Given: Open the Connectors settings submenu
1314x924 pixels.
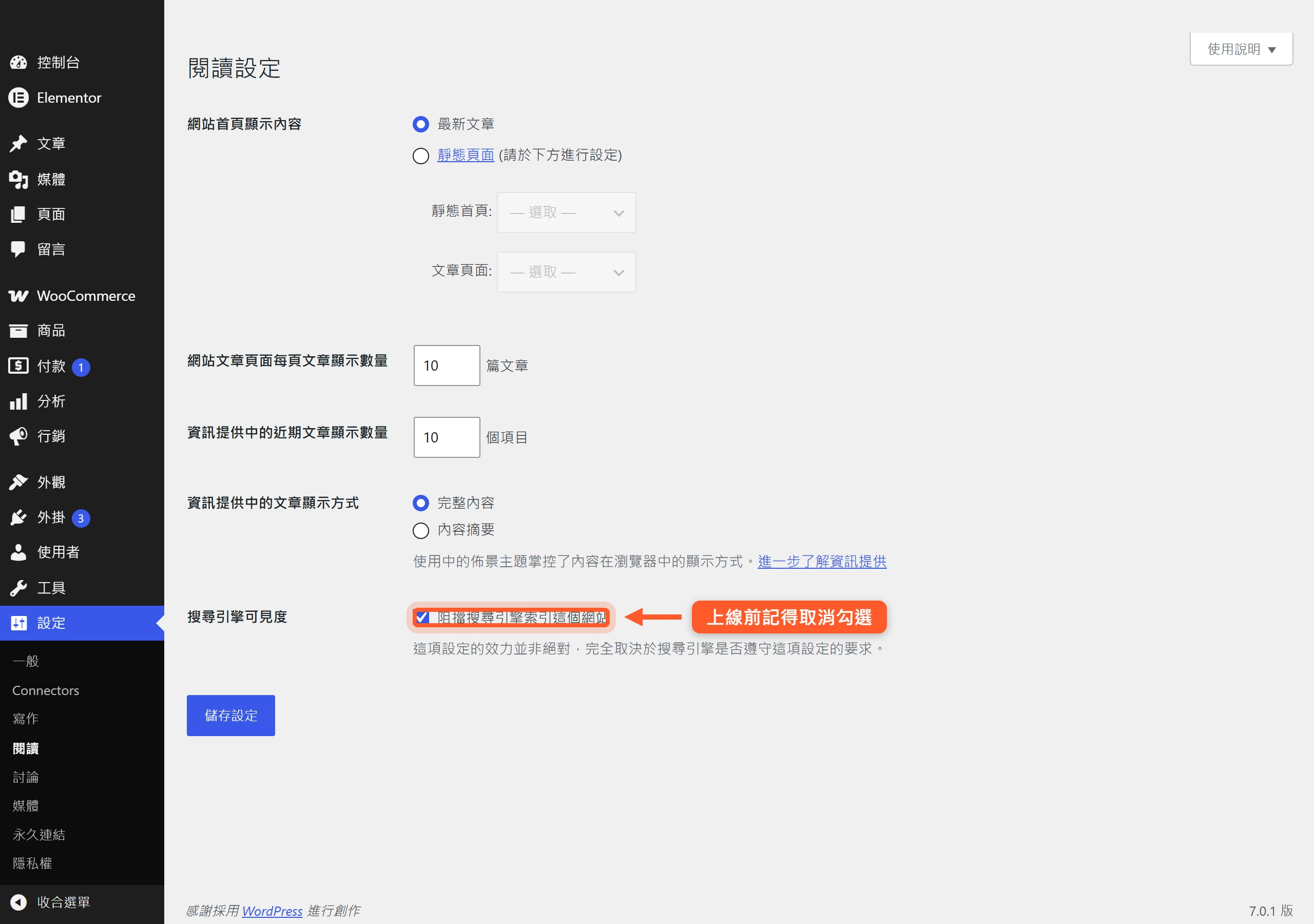Looking at the screenshot, I should (x=46, y=690).
